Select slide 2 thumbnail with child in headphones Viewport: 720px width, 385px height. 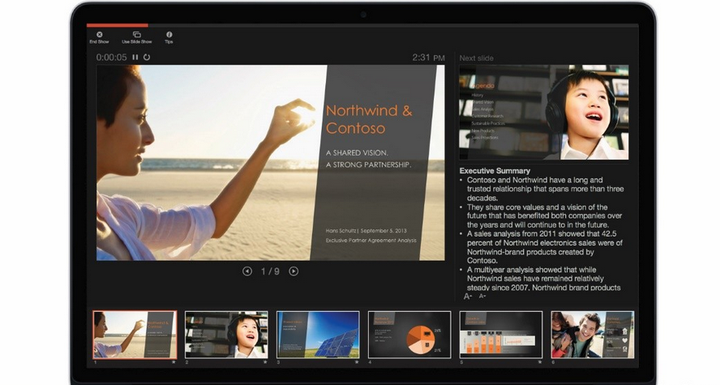coord(226,334)
